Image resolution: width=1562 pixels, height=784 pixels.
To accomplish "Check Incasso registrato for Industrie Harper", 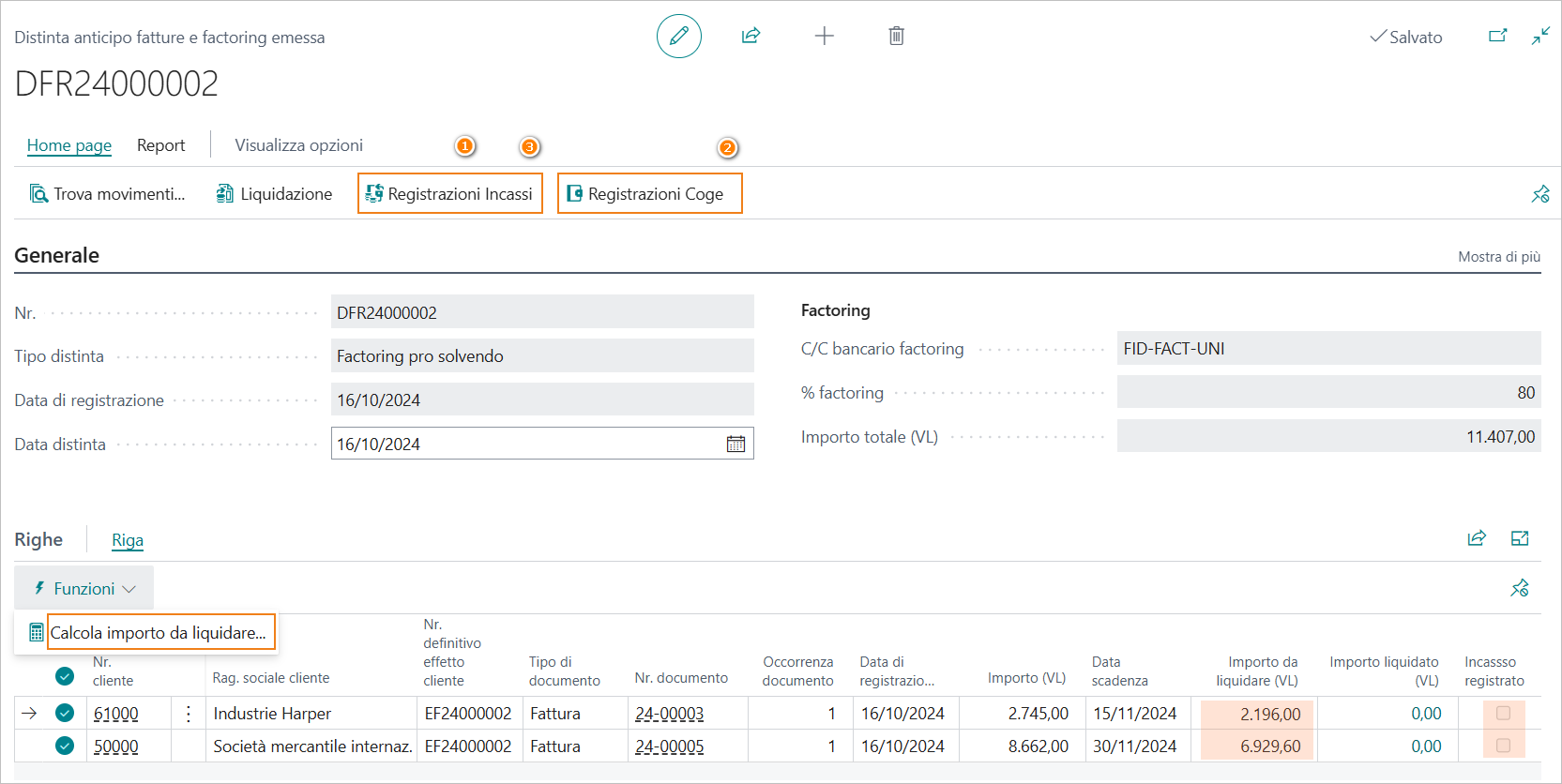I will (x=1503, y=713).
